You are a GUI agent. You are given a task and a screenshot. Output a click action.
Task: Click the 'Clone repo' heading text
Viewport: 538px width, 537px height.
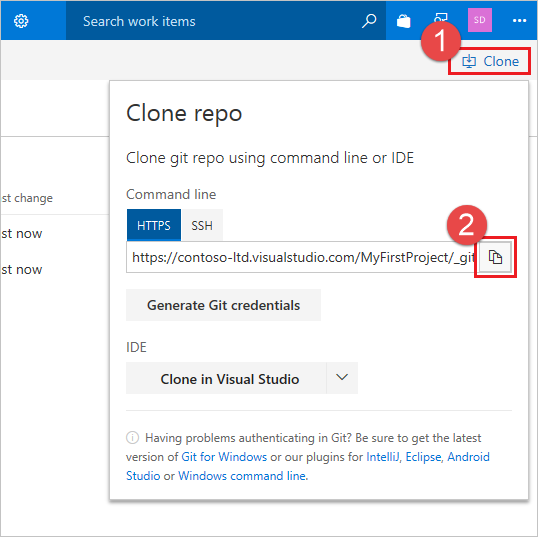click(x=184, y=114)
